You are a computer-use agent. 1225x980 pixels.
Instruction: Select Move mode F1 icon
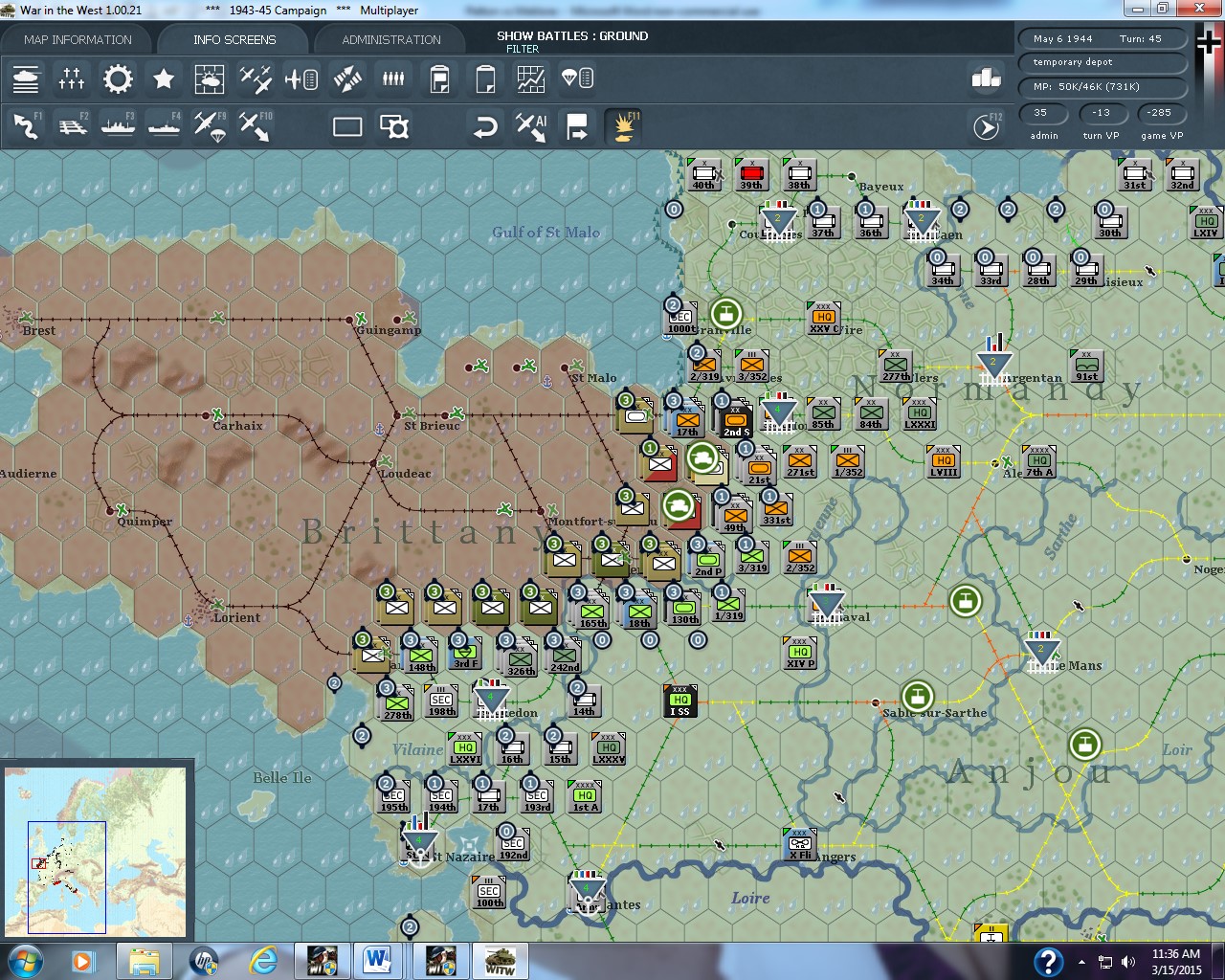tap(26, 126)
